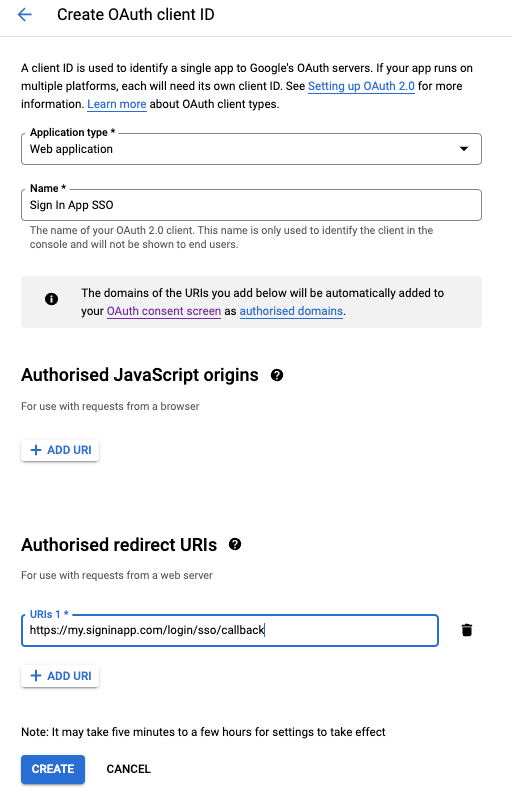The height and width of the screenshot is (806, 512).
Task: Add URI under Authorised redirect URIs
Action: (60, 676)
